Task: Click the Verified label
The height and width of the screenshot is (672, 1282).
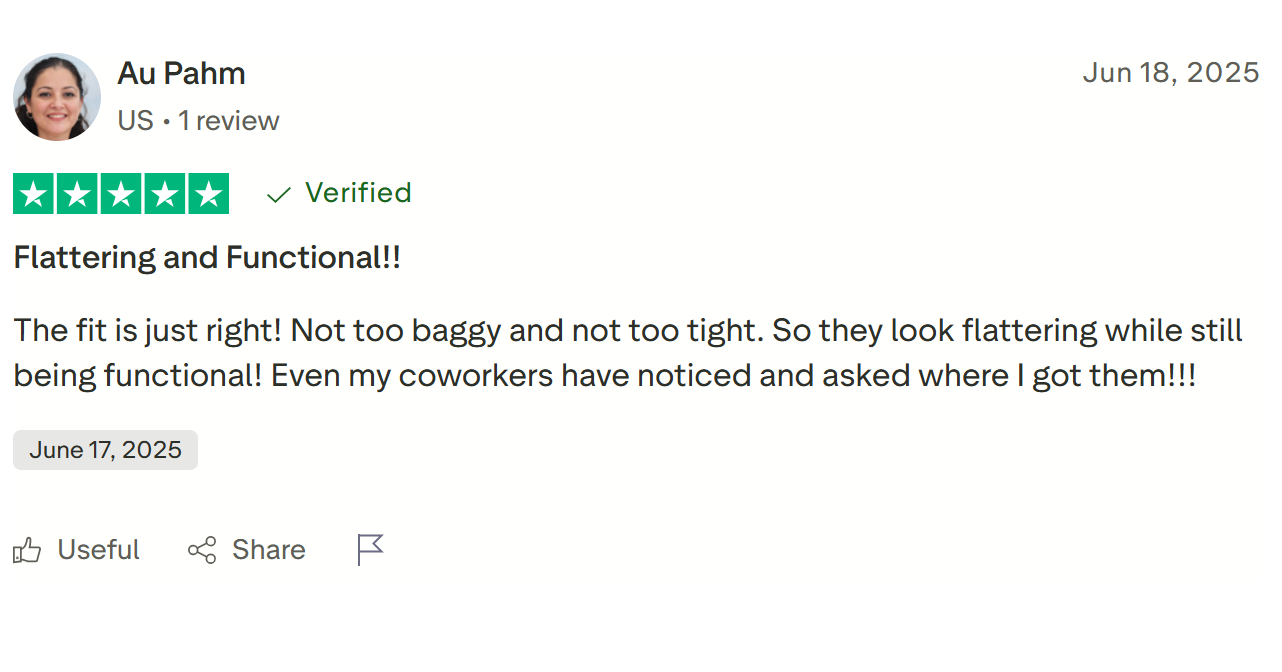Action: (x=358, y=193)
